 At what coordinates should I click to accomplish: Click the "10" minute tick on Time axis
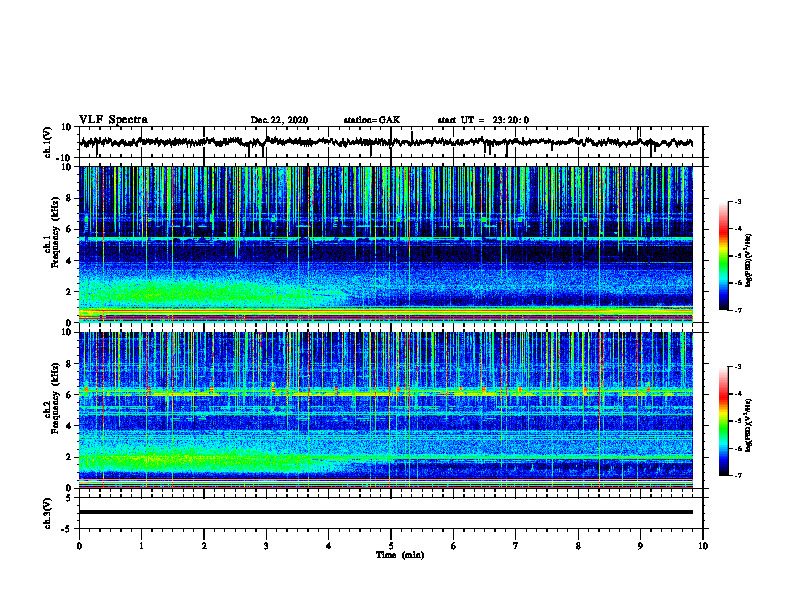(x=703, y=546)
